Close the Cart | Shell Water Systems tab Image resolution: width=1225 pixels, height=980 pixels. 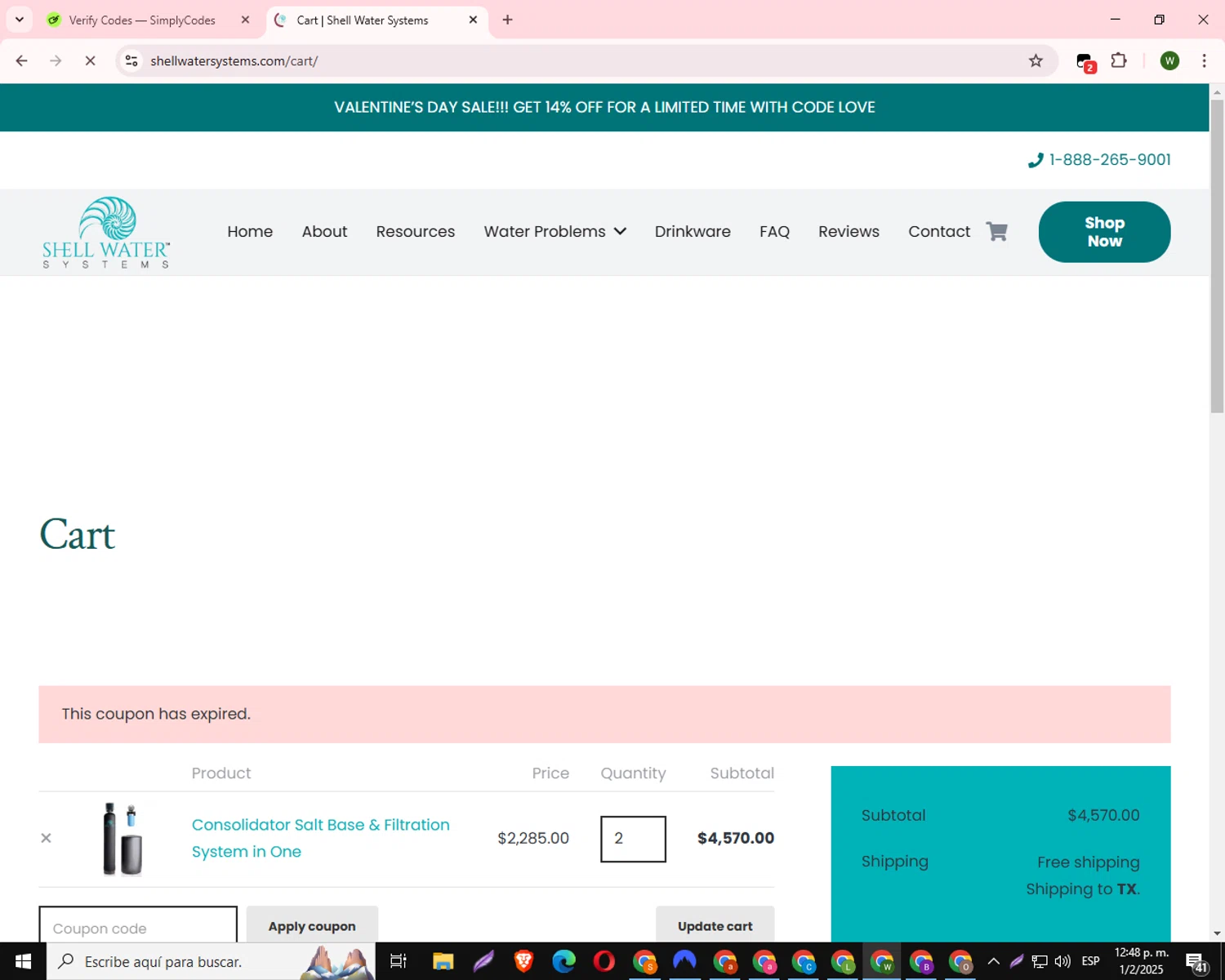tap(473, 20)
